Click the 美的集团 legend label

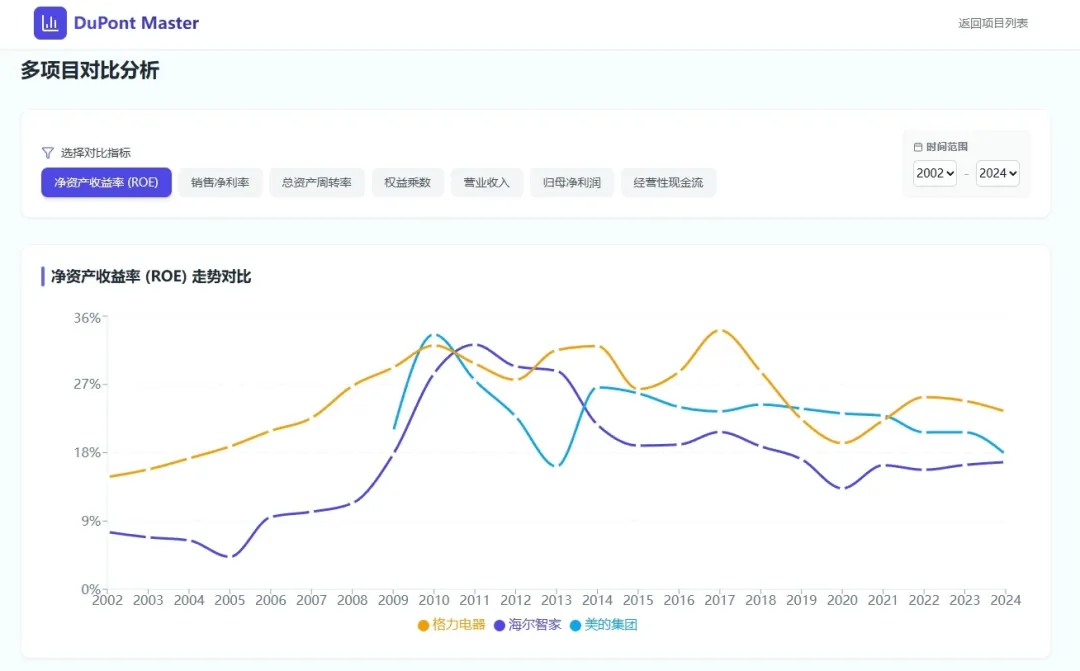611,625
